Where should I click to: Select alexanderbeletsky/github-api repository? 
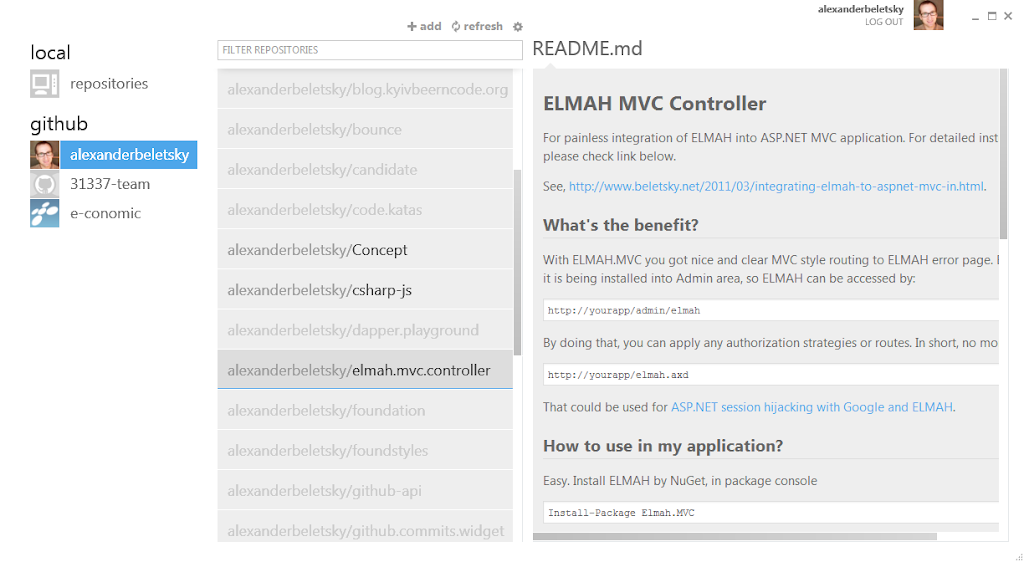[x=365, y=491]
